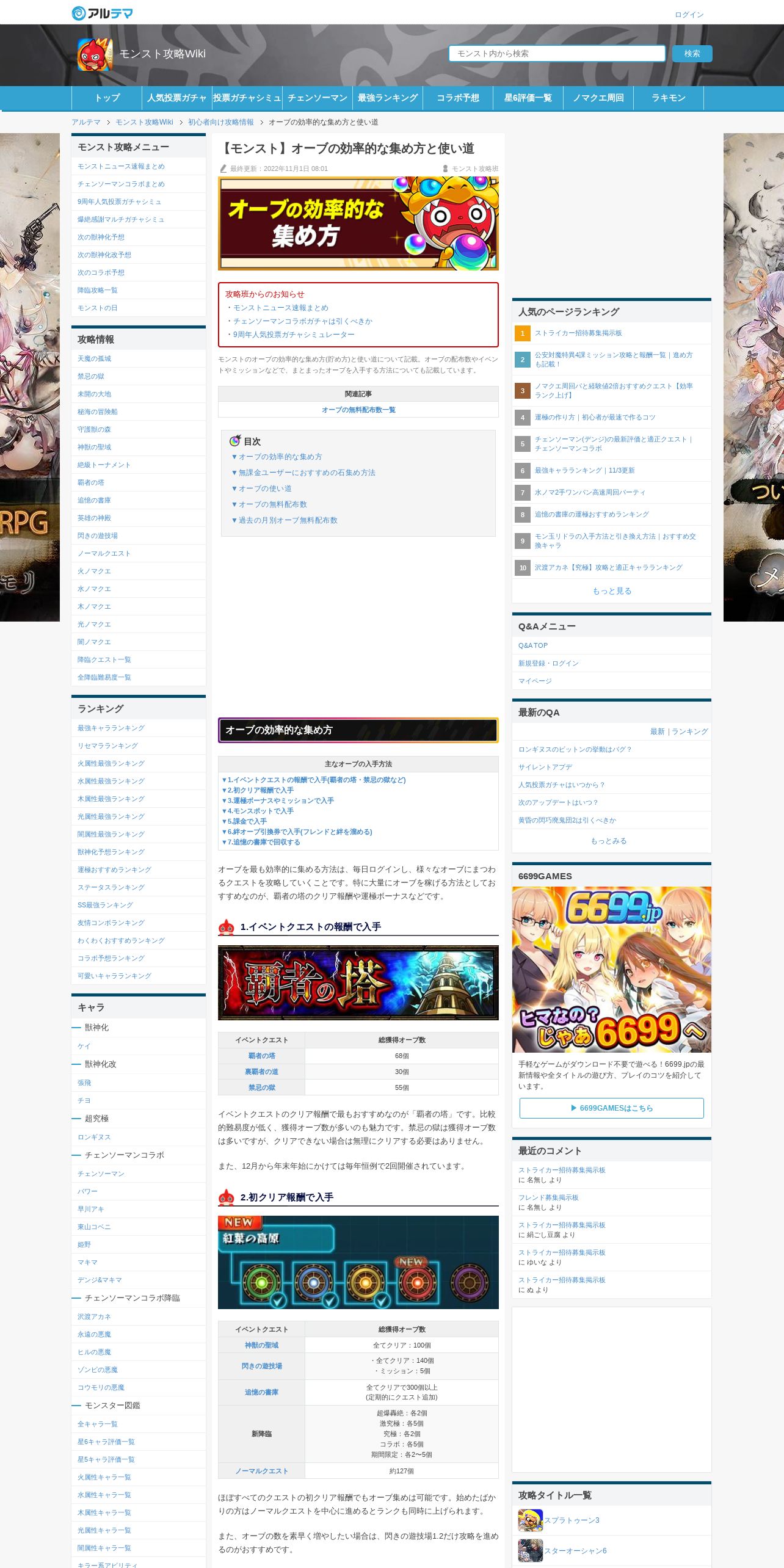Open ノーマルクエスト link in reward table
Viewport: 784px width, 1568px height.
tap(261, 1471)
